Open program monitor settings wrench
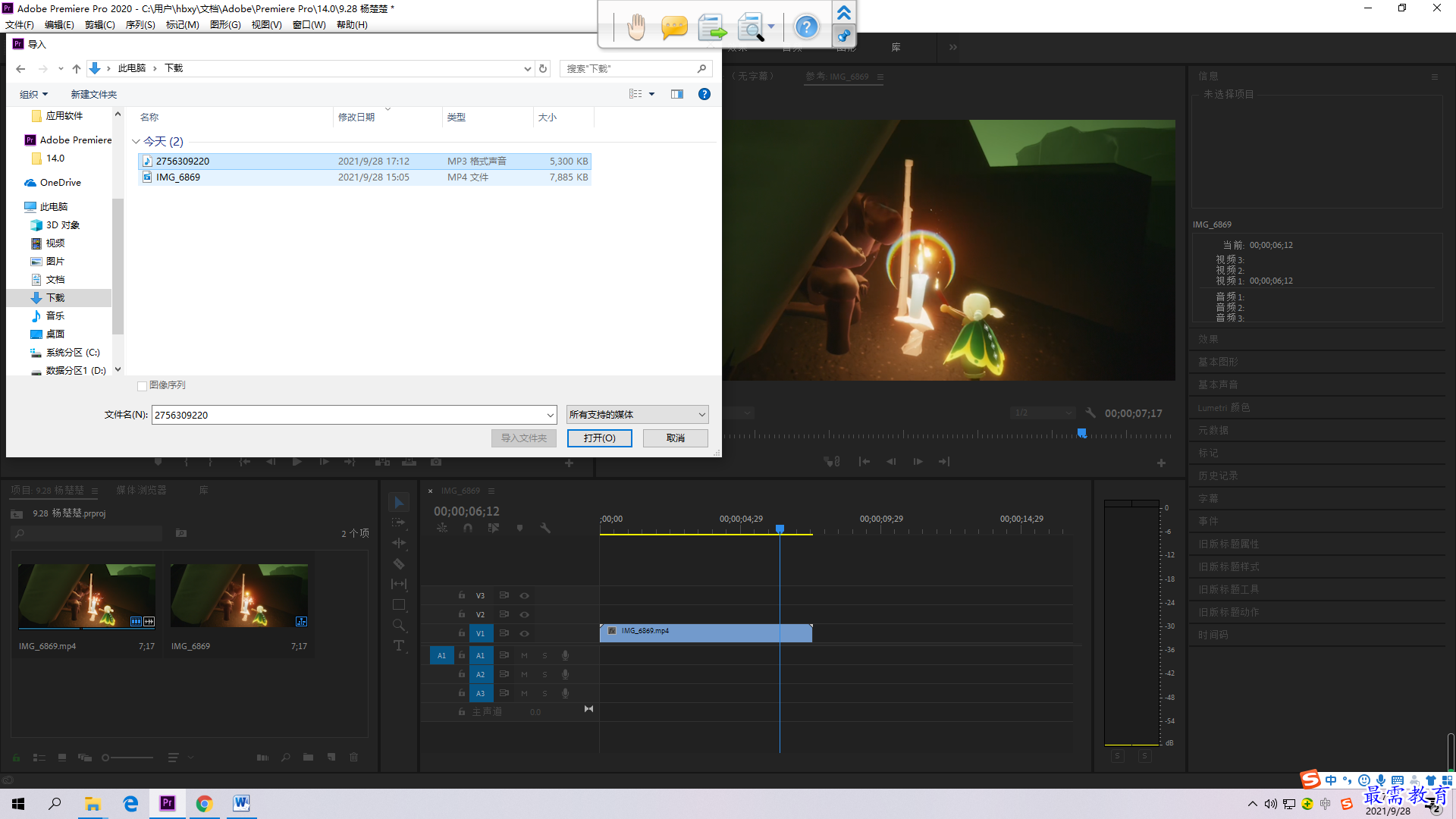 [x=1090, y=413]
